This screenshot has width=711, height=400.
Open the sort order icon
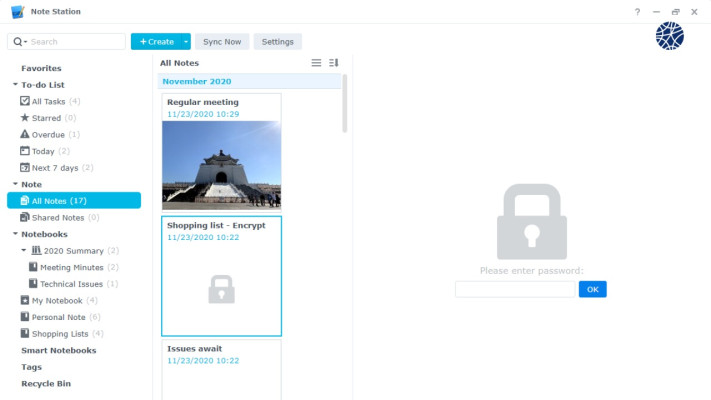(x=334, y=63)
